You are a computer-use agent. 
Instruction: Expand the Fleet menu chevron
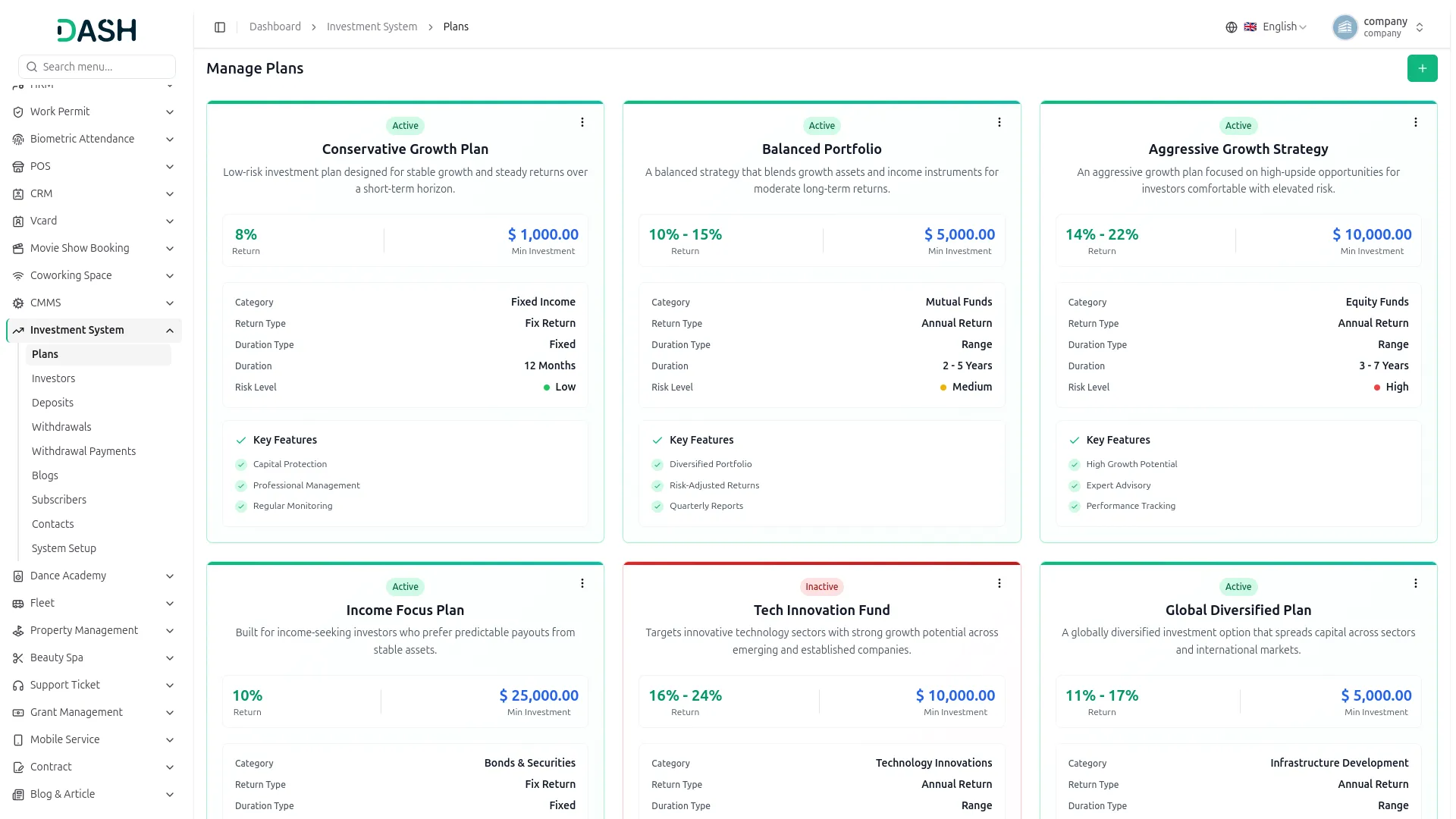pyautogui.click(x=170, y=604)
